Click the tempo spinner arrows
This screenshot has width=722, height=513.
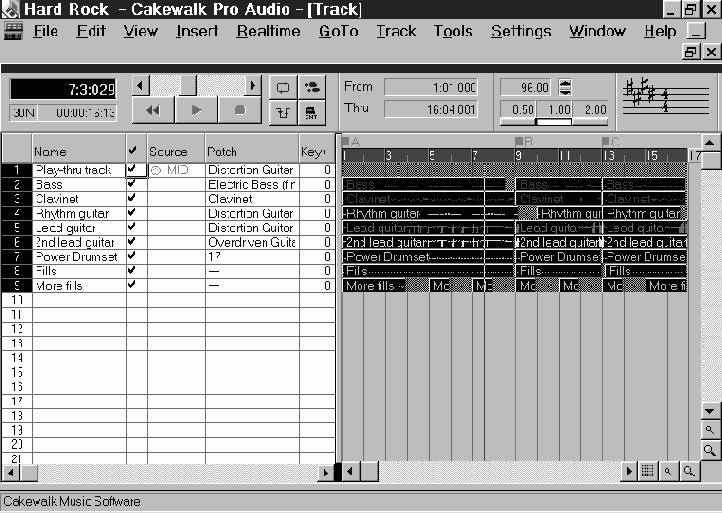(x=565, y=87)
